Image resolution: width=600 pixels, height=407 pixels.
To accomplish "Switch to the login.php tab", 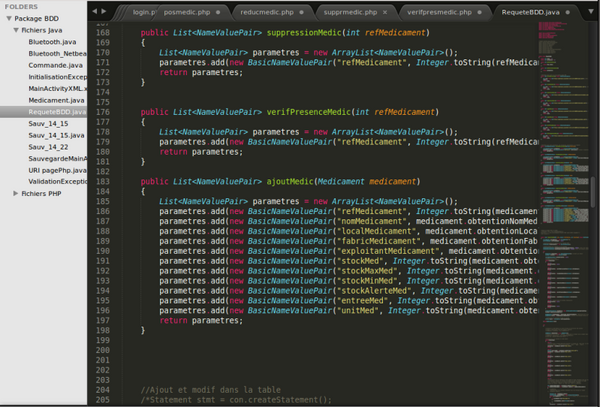I will click(143, 12).
